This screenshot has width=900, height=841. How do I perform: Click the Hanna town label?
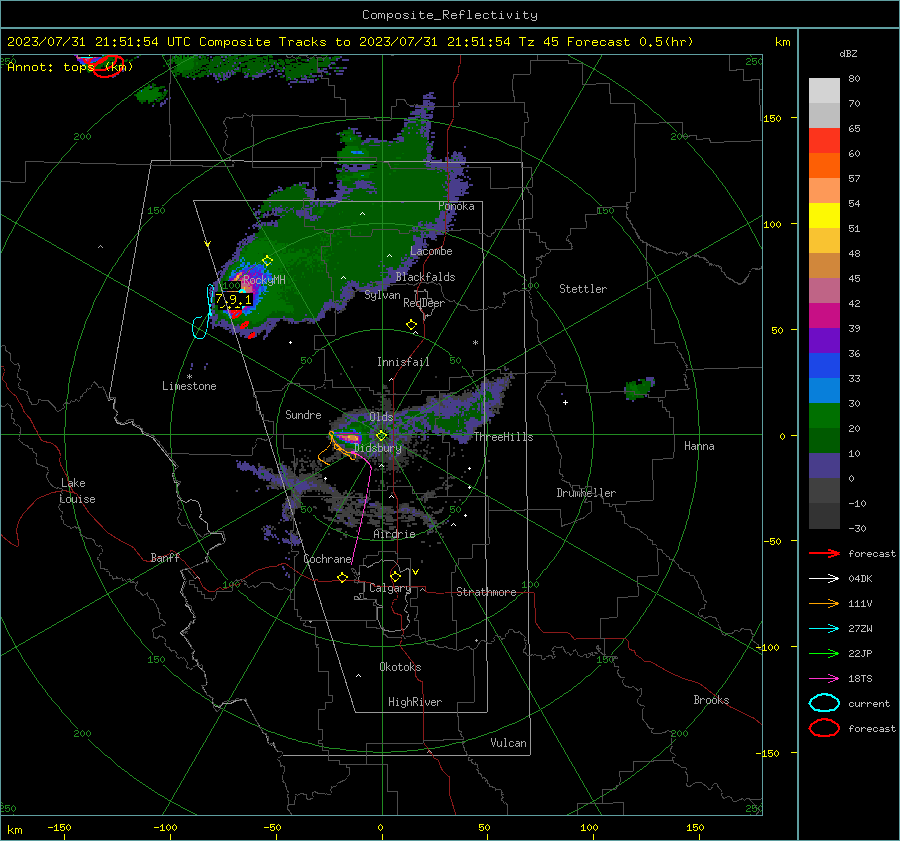699,446
